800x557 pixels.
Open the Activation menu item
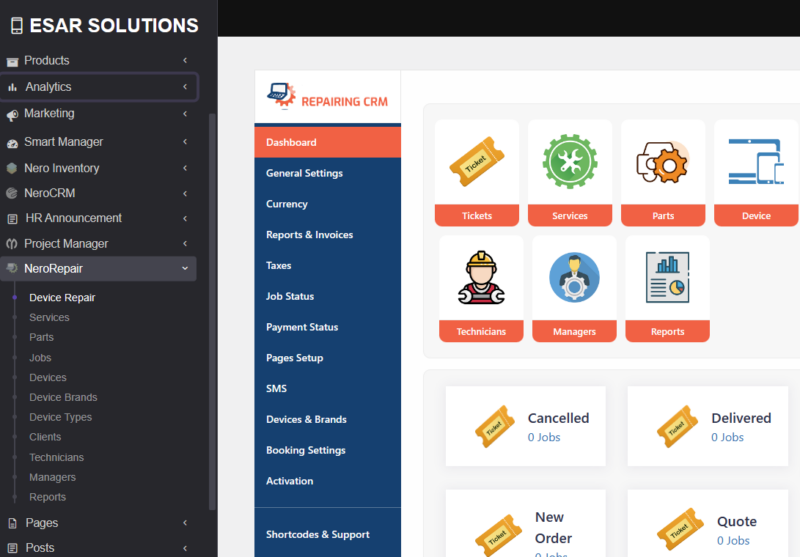(328, 481)
